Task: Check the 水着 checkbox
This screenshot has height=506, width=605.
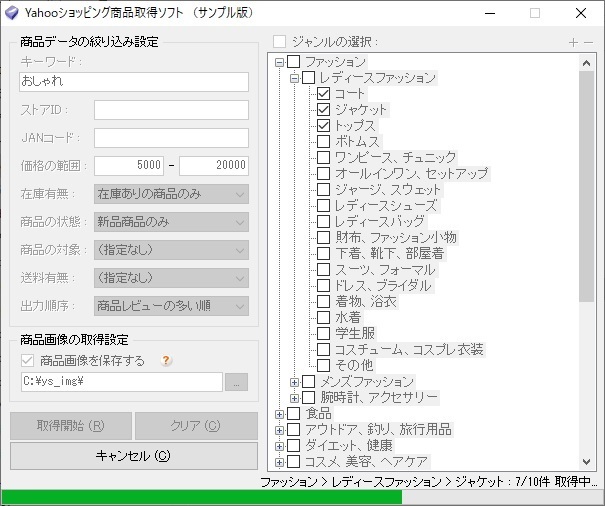Action: pos(323,317)
